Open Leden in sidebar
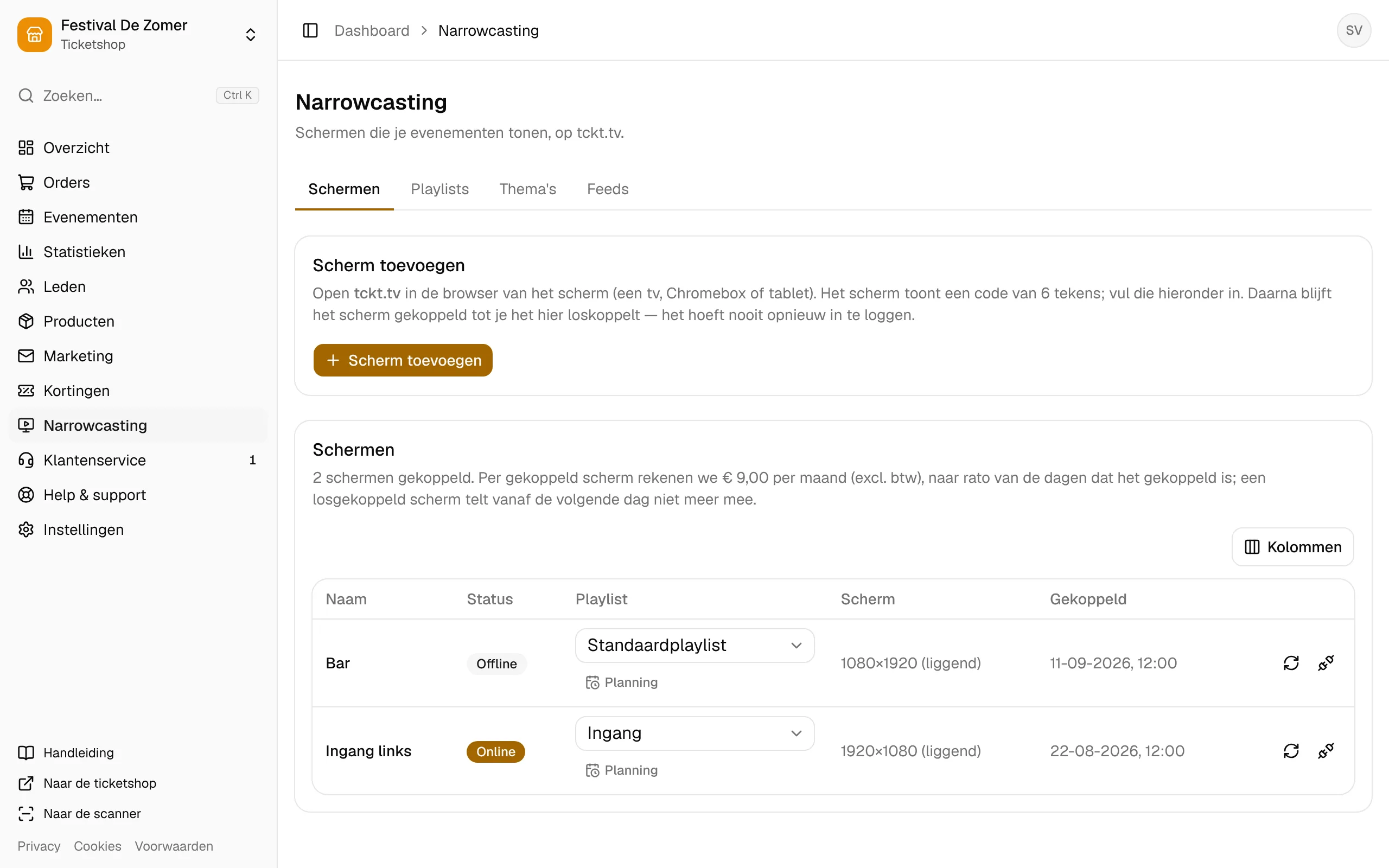This screenshot has width=1389, height=868. 138,286
